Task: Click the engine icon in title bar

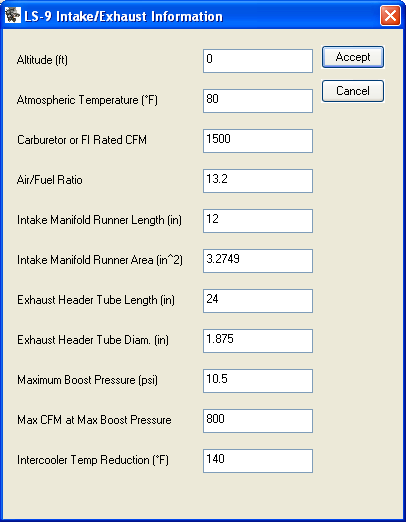Action: (13, 16)
